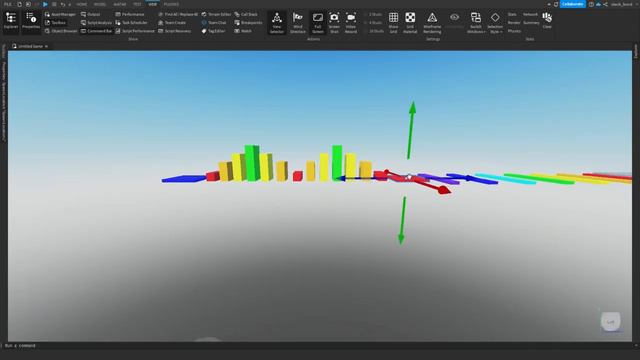Open the Breakpoints window
This screenshot has width=640, height=360.
pyautogui.click(x=248, y=23)
